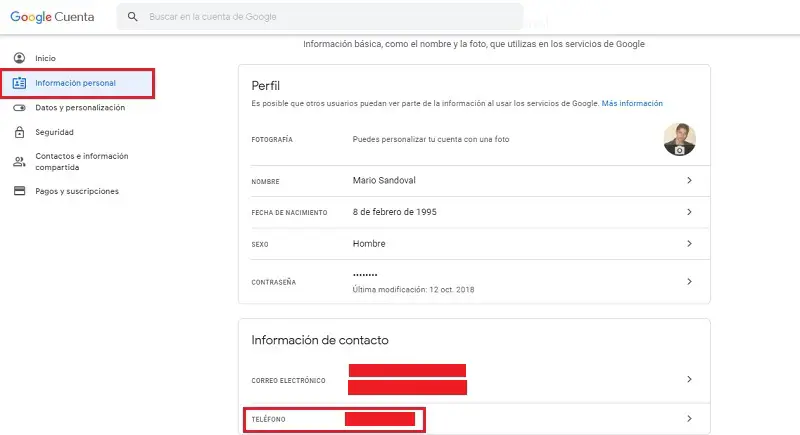Click the search magnifier icon
Screen dimensions: 800x435
(x=133, y=17)
